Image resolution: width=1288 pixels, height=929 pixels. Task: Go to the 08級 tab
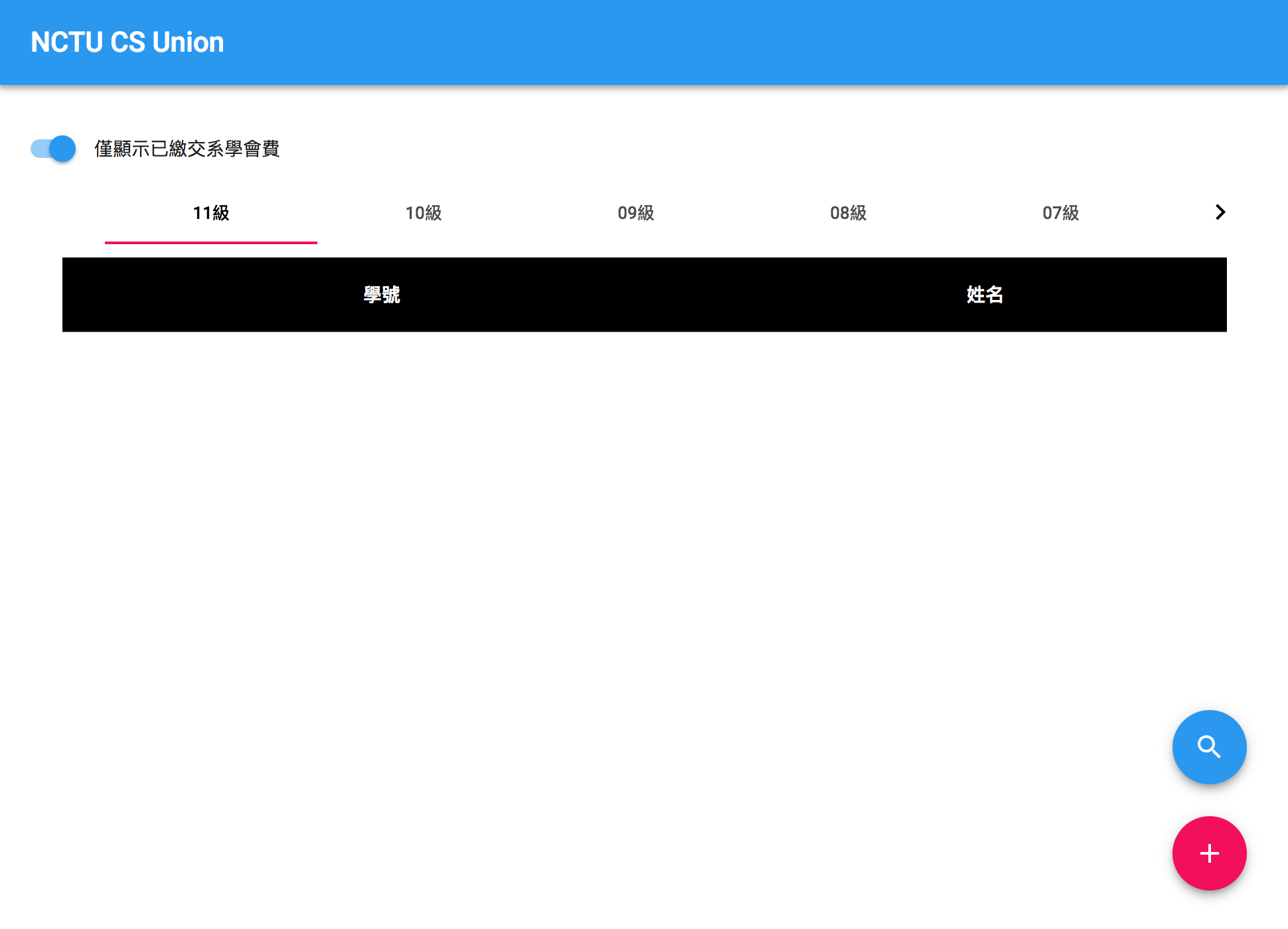(848, 213)
